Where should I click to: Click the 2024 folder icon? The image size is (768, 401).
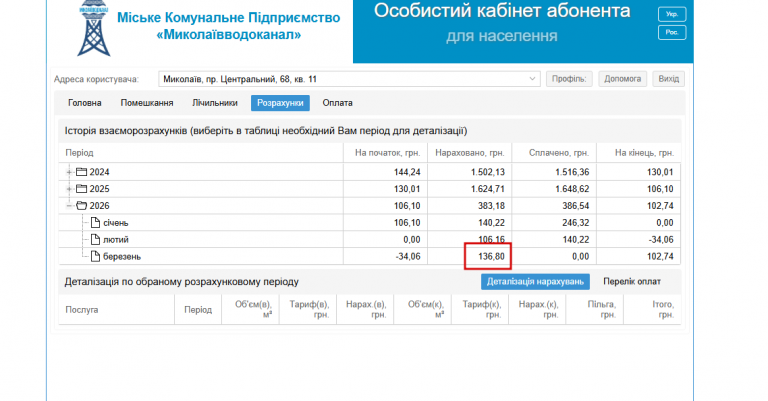tap(81, 172)
